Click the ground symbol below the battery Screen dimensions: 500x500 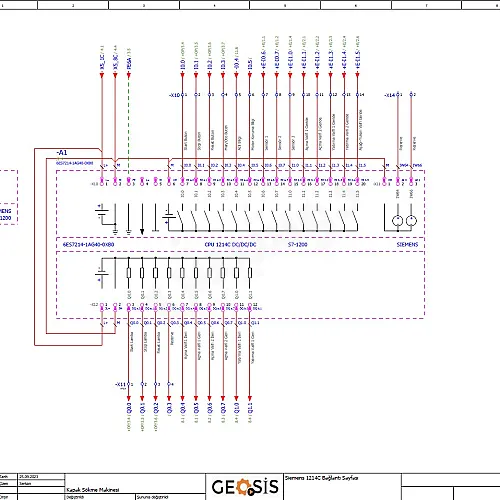[x=115, y=231]
